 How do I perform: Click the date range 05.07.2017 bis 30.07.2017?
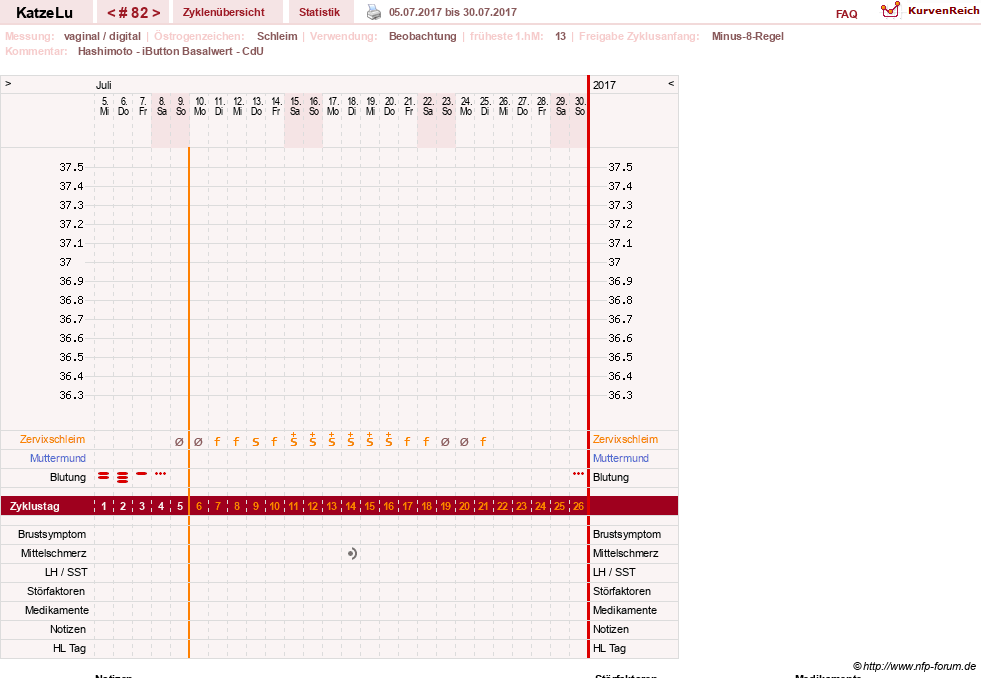point(453,12)
